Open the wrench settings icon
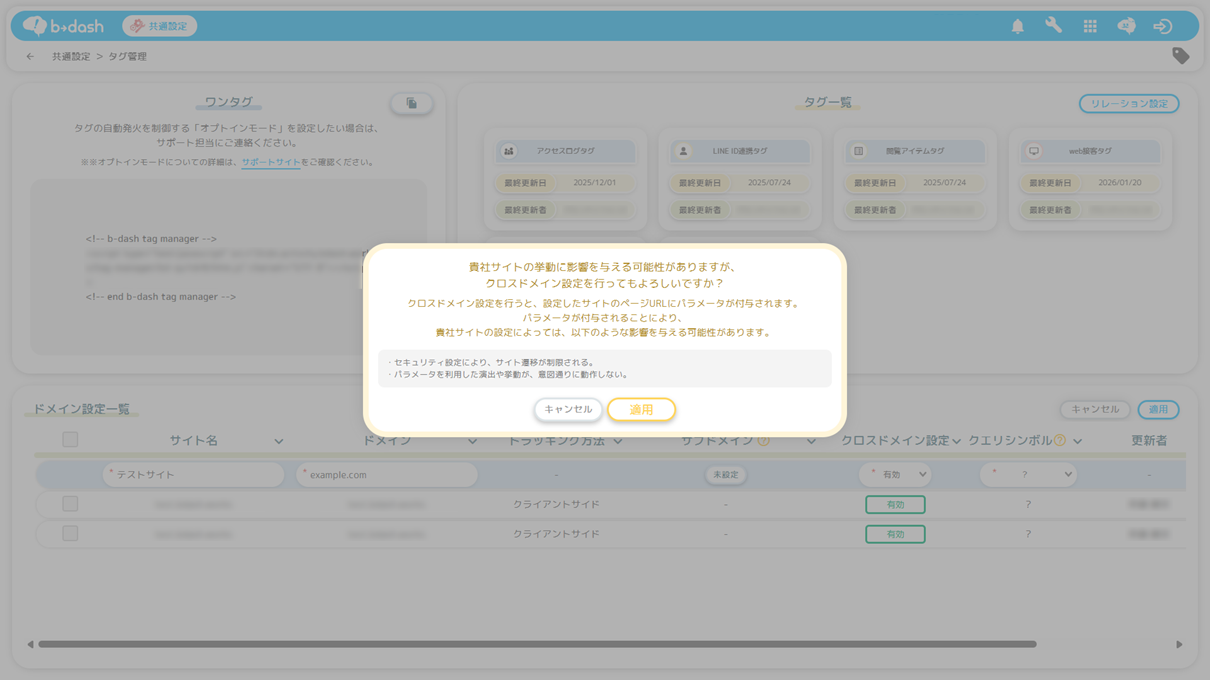 coord(1053,26)
